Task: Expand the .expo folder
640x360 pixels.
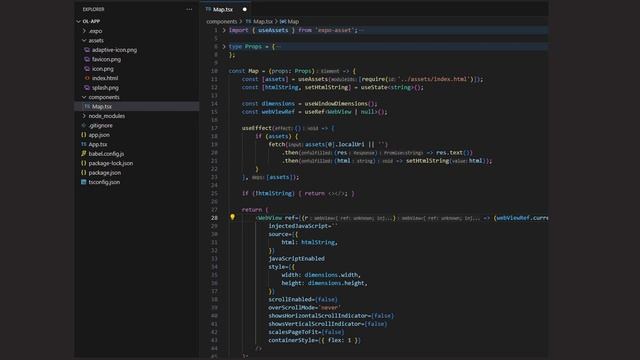Action: tap(84, 31)
